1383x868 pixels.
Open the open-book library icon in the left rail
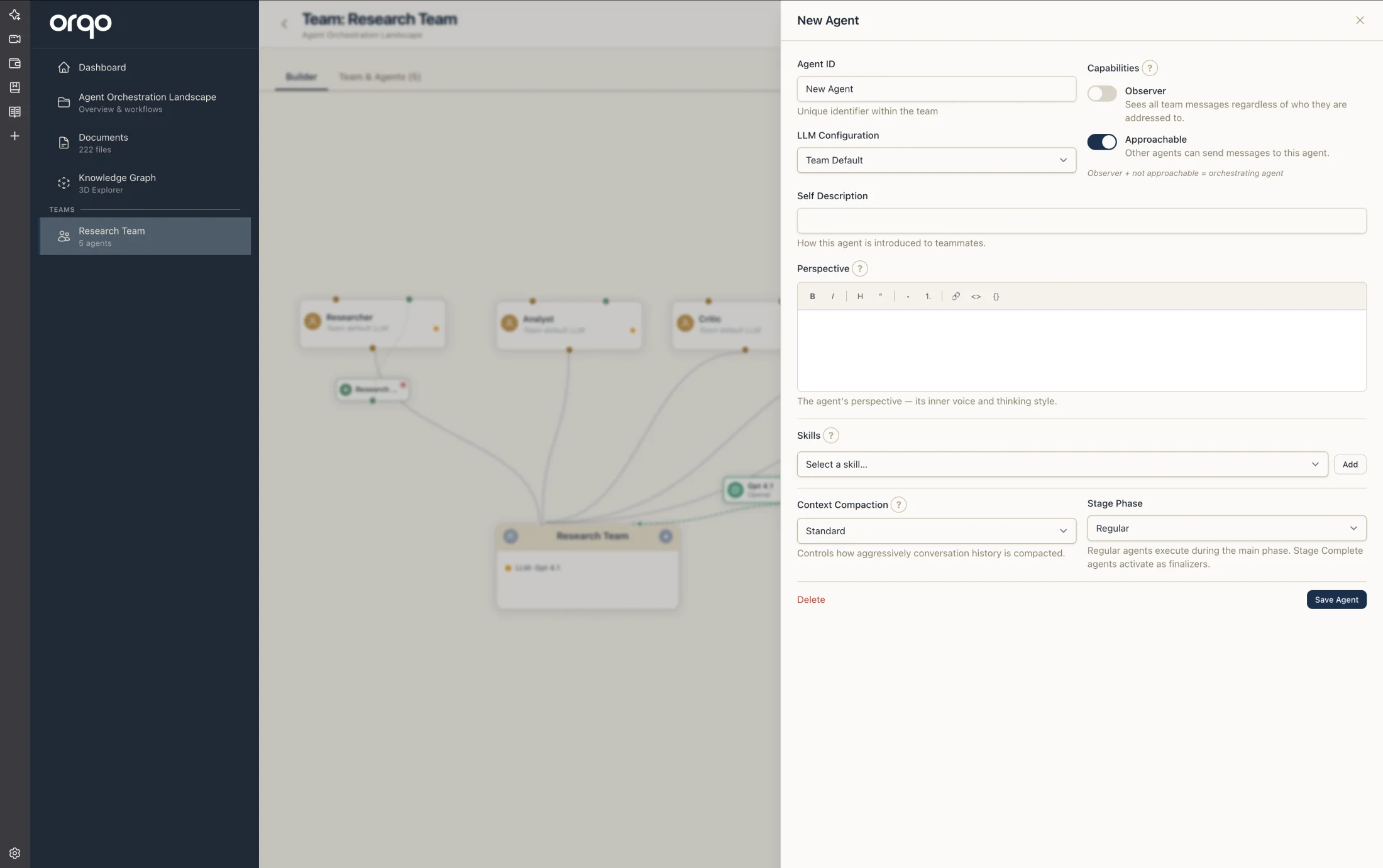[x=14, y=112]
